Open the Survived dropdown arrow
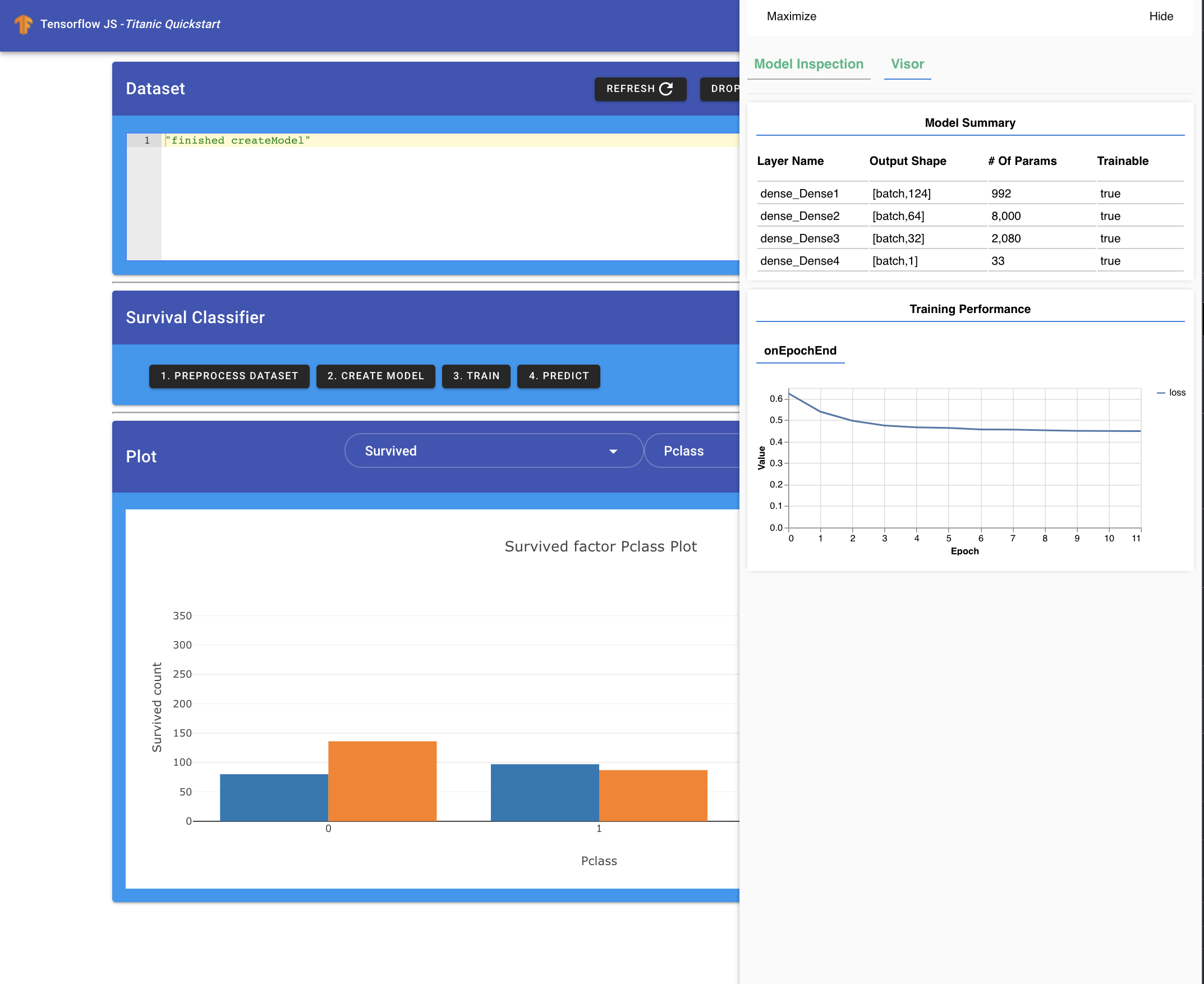Image resolution: width=1204 pixels, height=984 pixels. 613,451
